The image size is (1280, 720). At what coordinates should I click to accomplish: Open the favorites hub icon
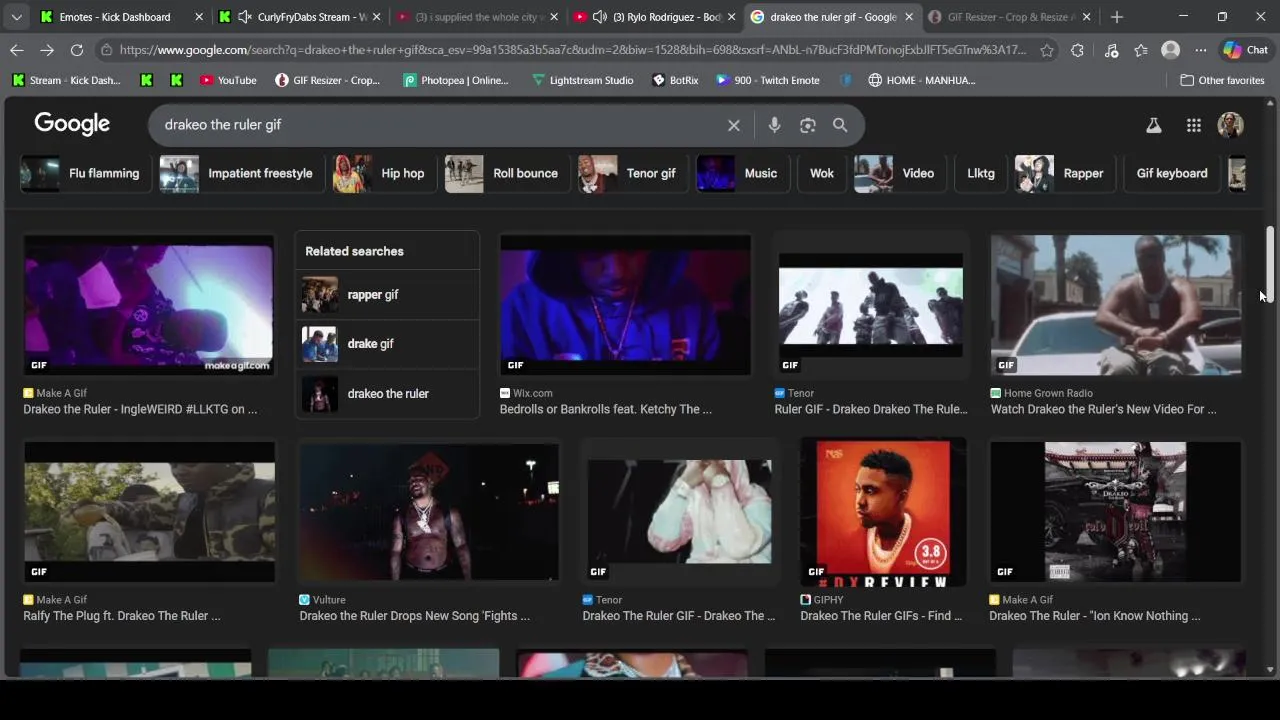click(1141, 50)
